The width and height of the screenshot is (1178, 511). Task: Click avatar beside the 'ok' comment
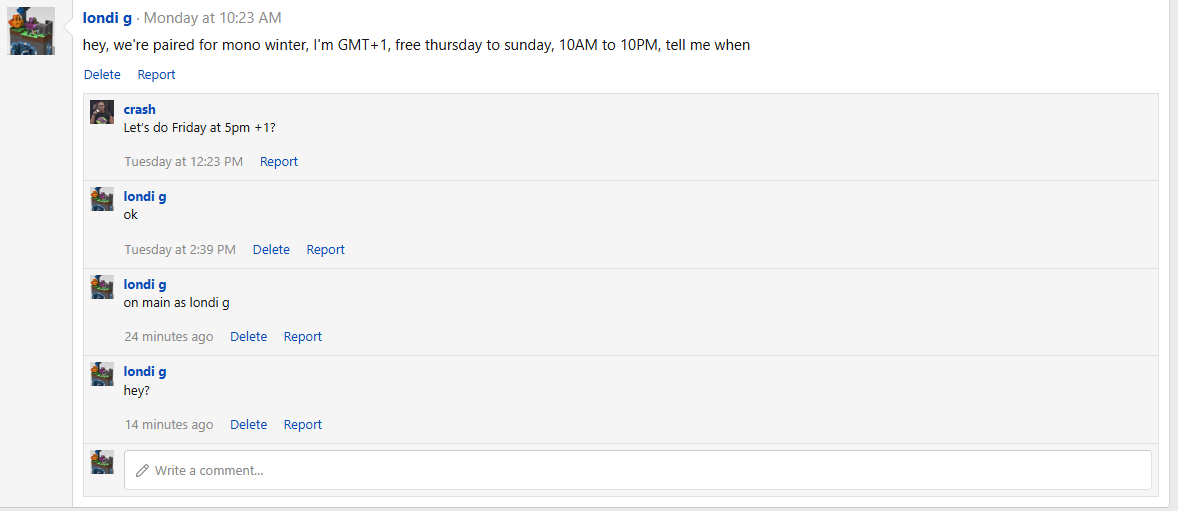point(102,199)
